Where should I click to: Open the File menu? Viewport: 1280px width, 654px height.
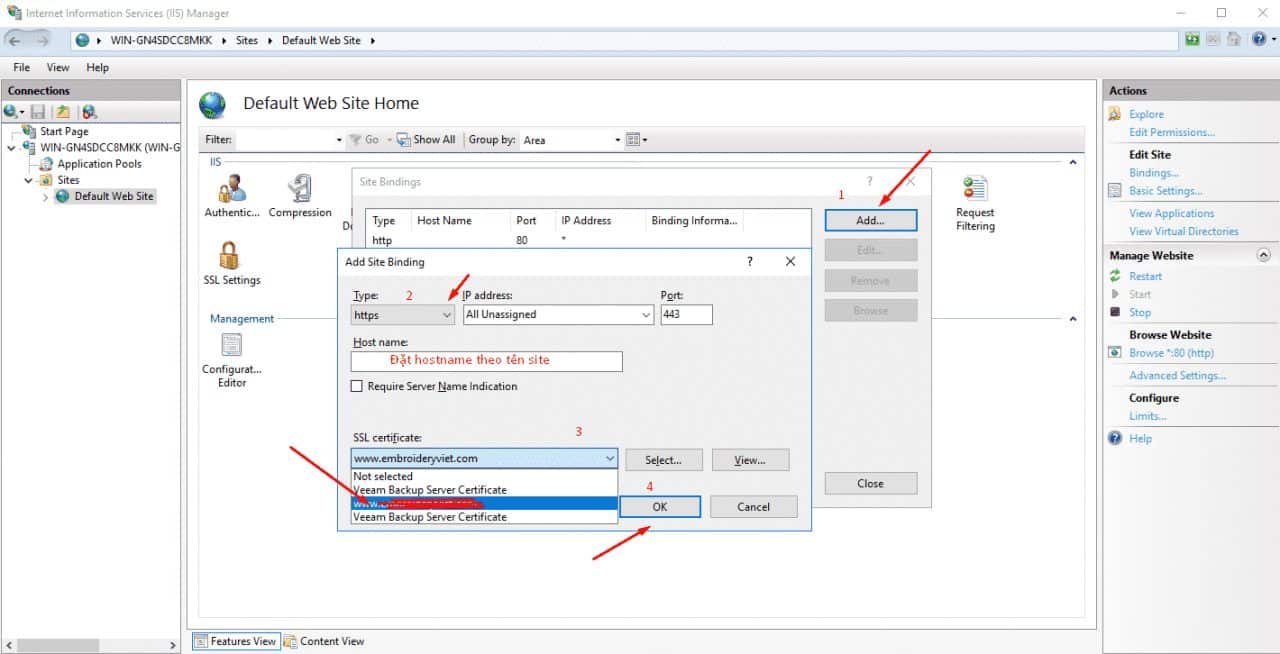21,67
